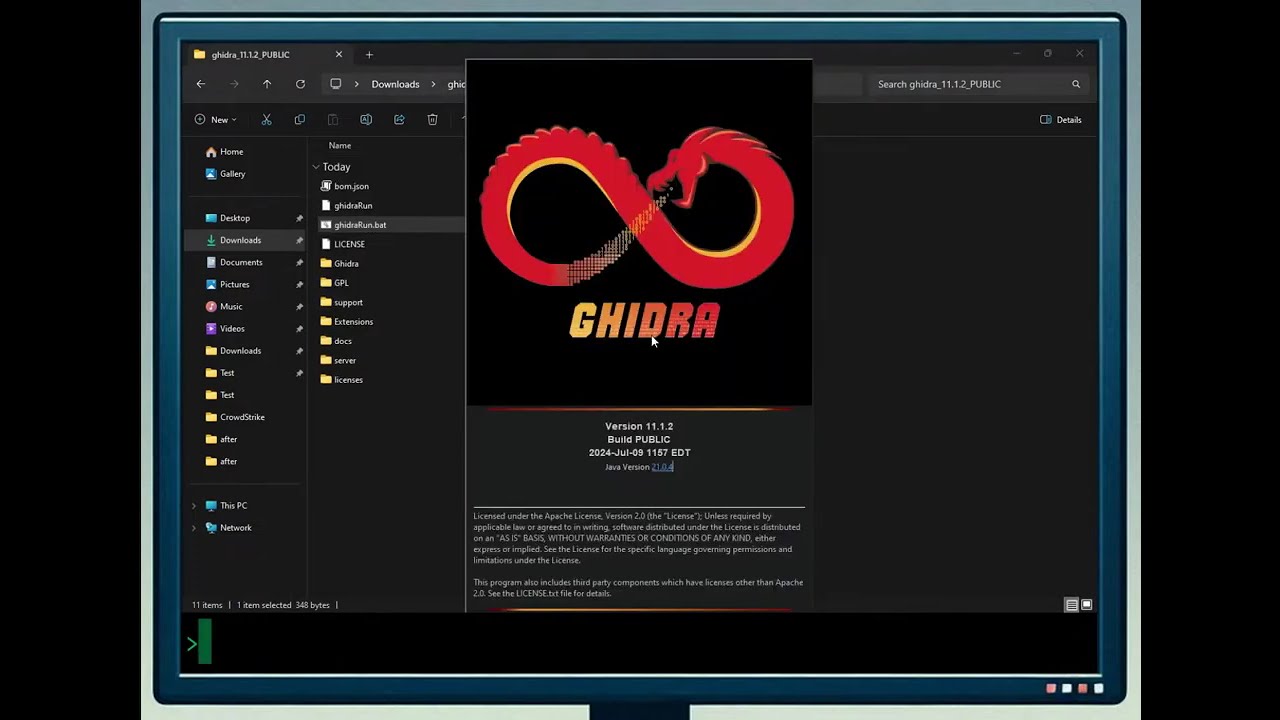1280x720 pixels.
Task: Open chevron before Downloads breadcrumb
Action: click(356, 84)
